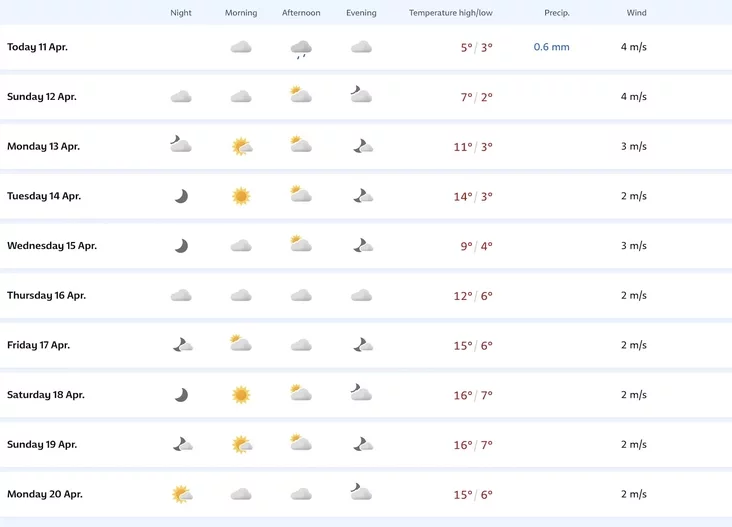The width and height of the screenshot is (732, 527).
Task: Click Monday 20 Apr. night sun-cloud icon
Action: point(181,494)
